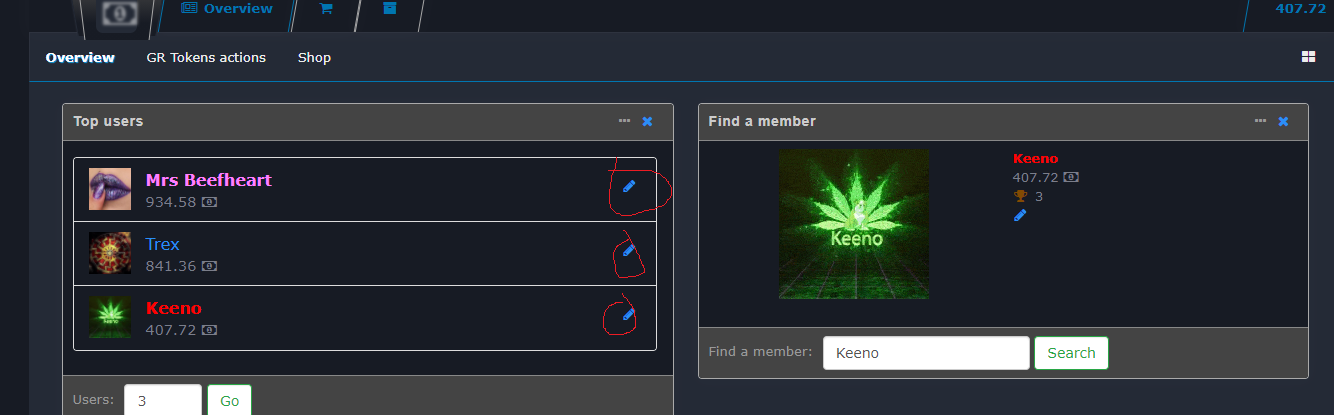Click the Find a member text field
The height and width of the screenshot is (415, 1334).
click(x=925, y=353)
